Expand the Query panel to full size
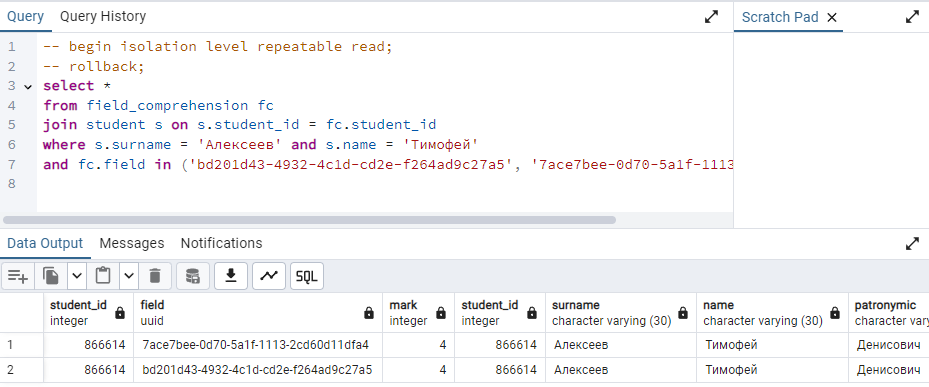The width and height of the screenshot is (929, 387). point(711,17)
